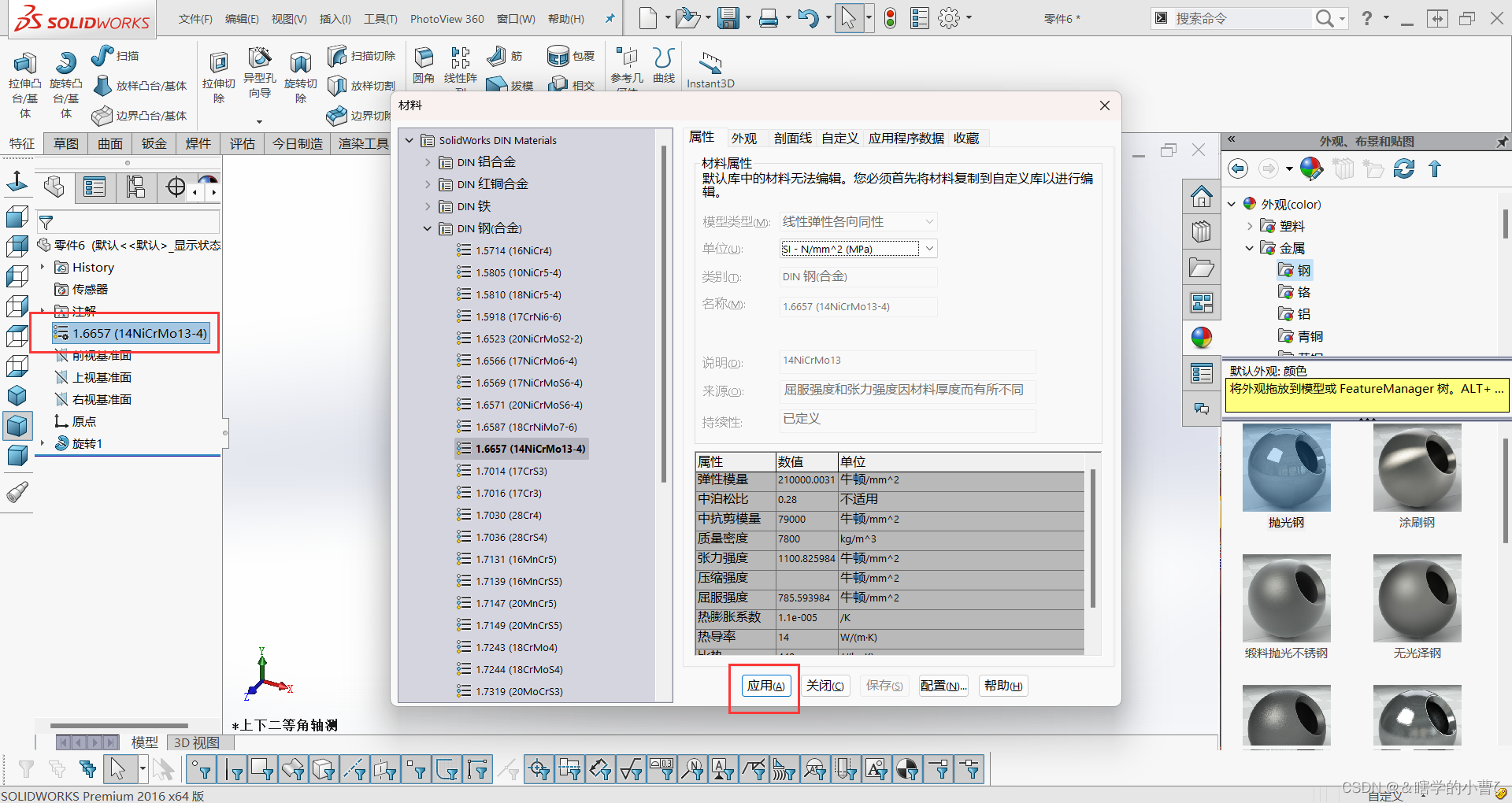Image resolution: width=1512 pixels, height=803 pixels.
Task: Open the DimXpertManager tab icon
Action: point(176,187)
